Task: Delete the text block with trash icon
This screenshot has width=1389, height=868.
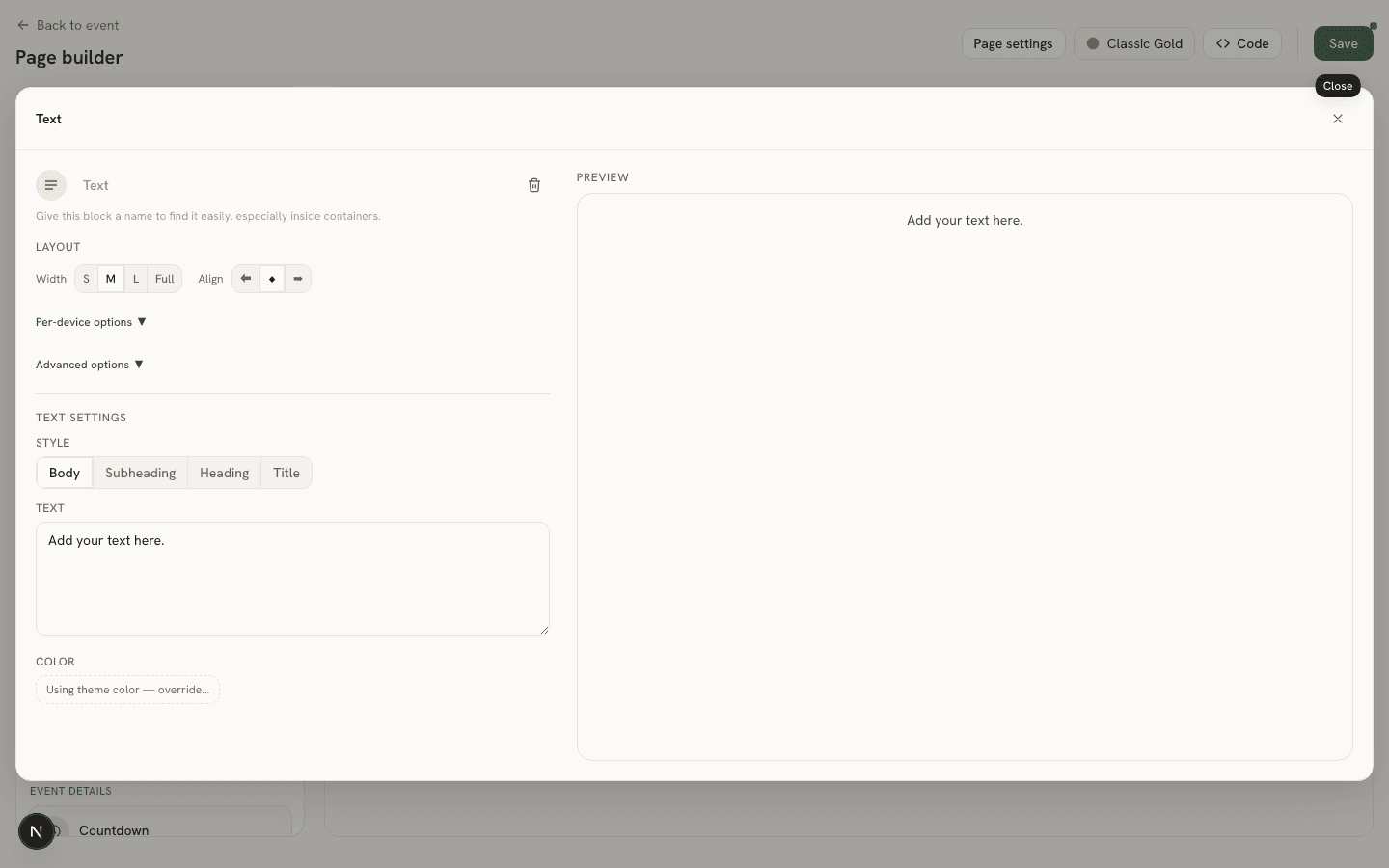Action: pyautogui.click(x=534, y=185)
